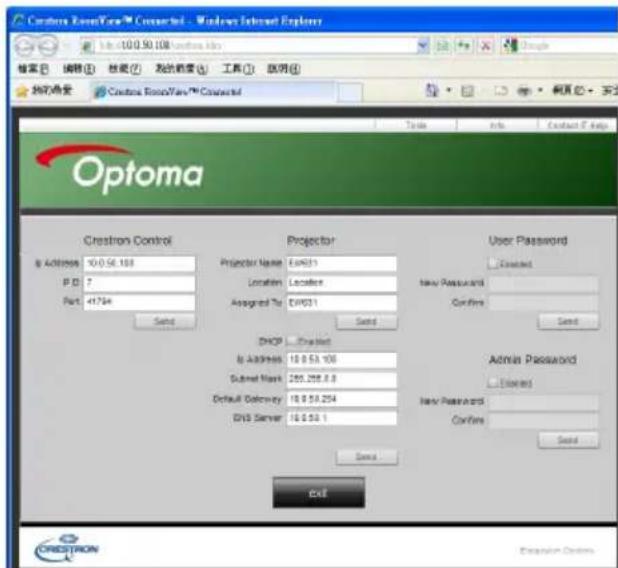Toggle the DHCP Enabled checkbox
The image size is (618, 568).
[x=292, y=341]
